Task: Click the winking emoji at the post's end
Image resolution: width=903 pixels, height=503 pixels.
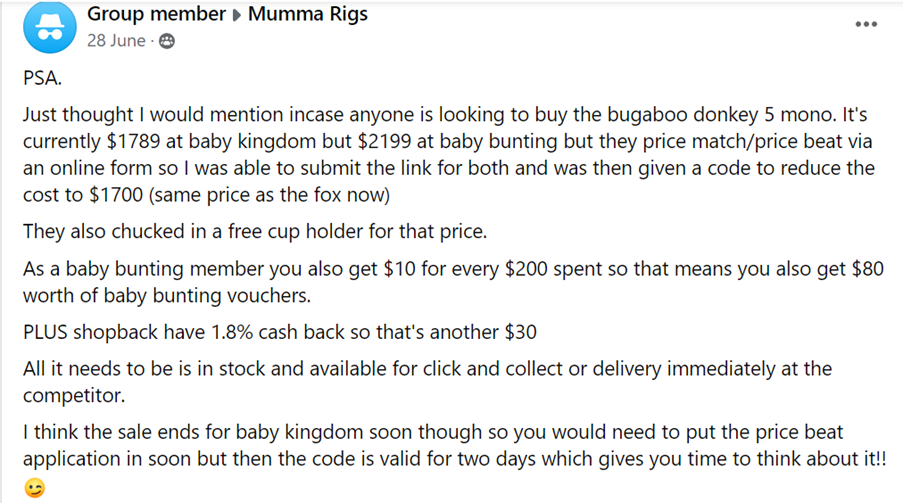Action: tap(35, 488)
